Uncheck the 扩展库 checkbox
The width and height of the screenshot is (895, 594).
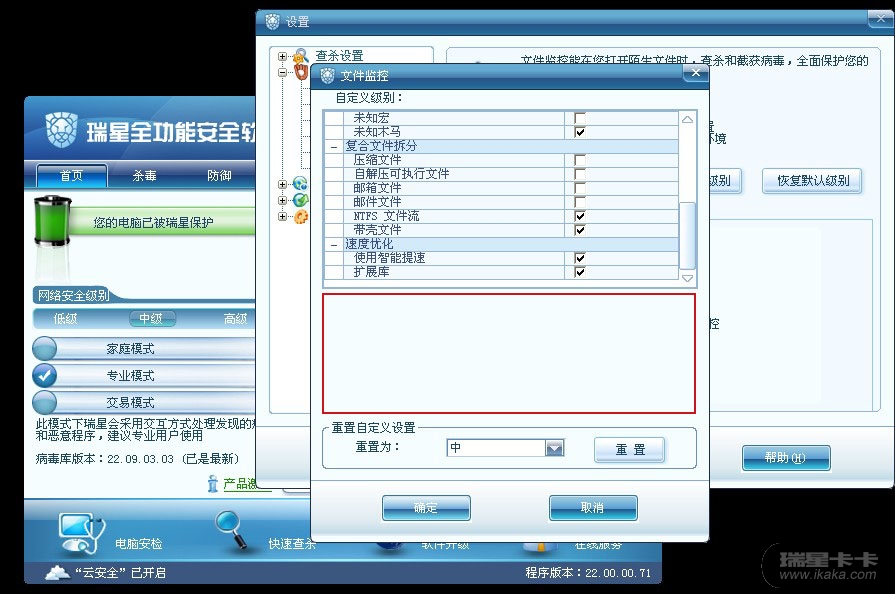[x=580, y=272]
